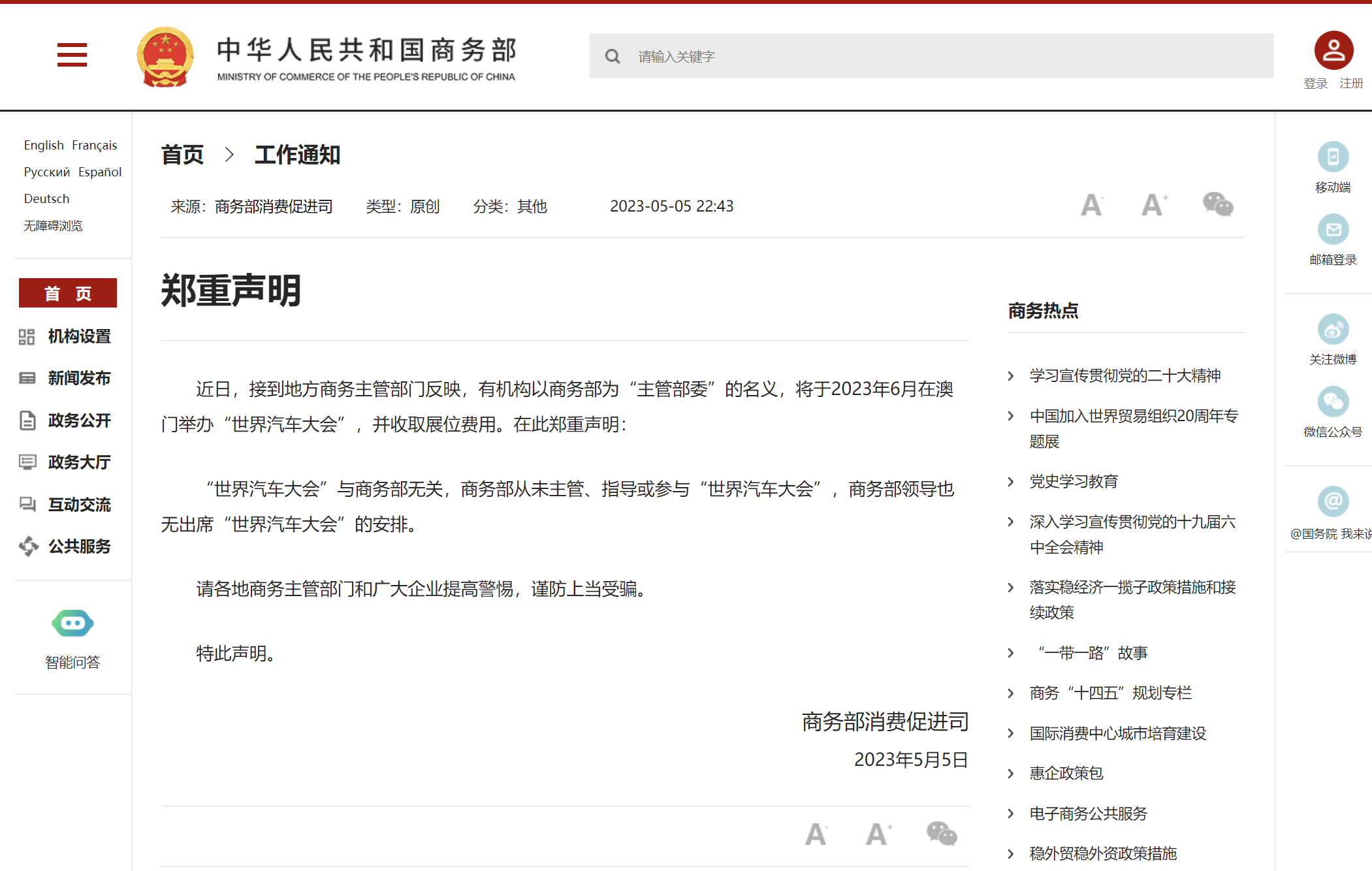Viewport: 1372px width, 871px height.
Task: Share article via top WeChat icon
Action: (x=1217, y=205)
